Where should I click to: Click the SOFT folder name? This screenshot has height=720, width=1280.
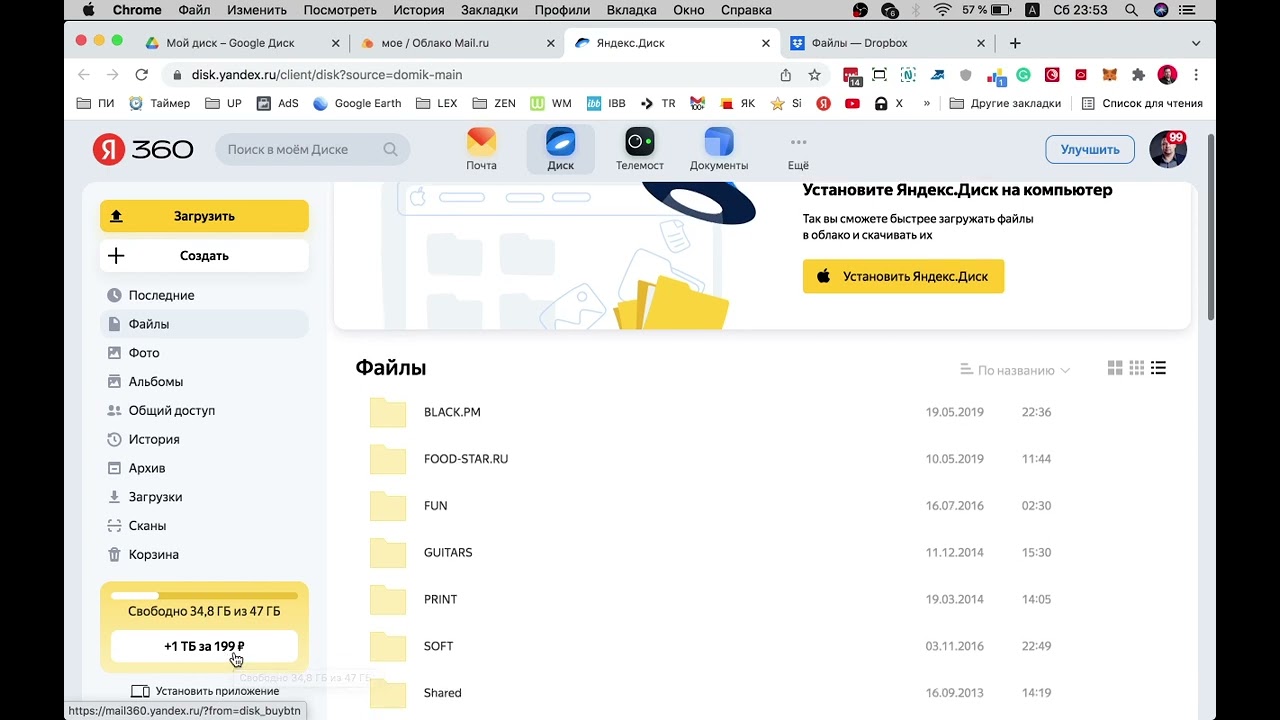[x=438, y=646]
